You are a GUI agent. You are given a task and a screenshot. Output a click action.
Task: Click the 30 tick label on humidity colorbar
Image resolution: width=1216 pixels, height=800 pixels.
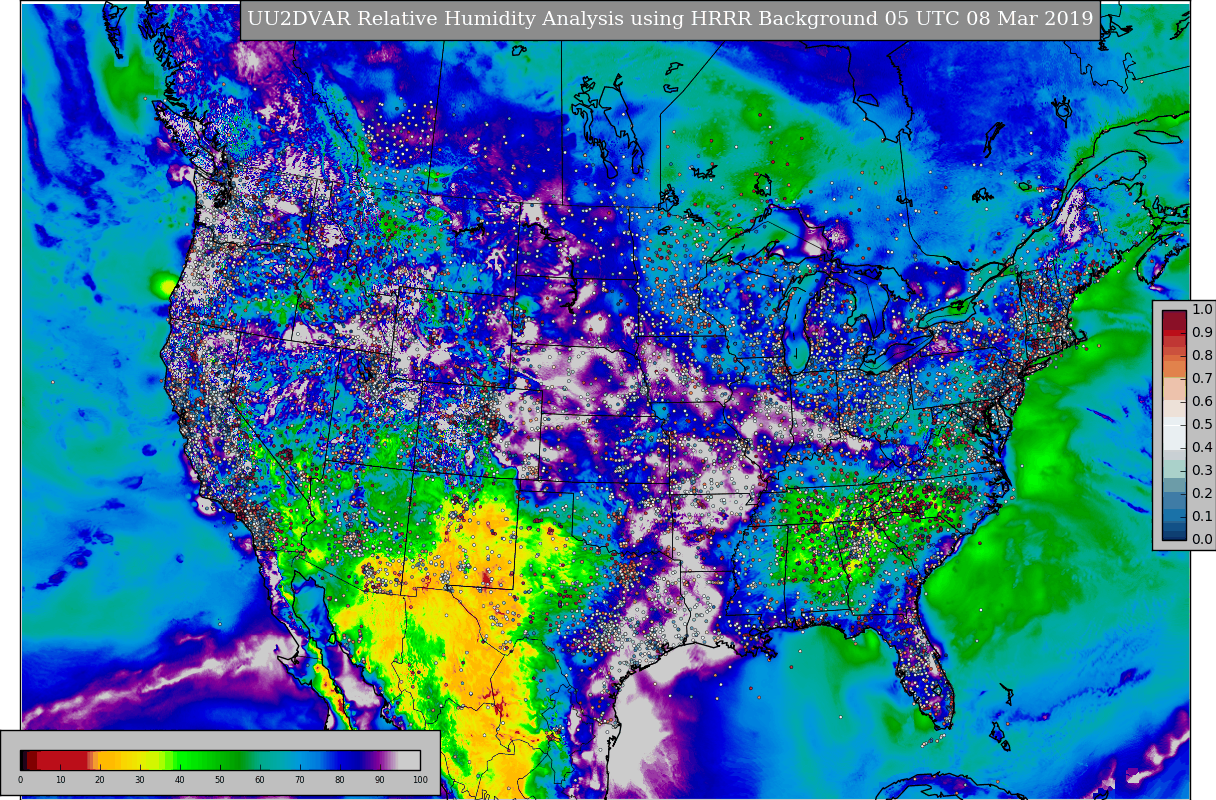(140, 780)
